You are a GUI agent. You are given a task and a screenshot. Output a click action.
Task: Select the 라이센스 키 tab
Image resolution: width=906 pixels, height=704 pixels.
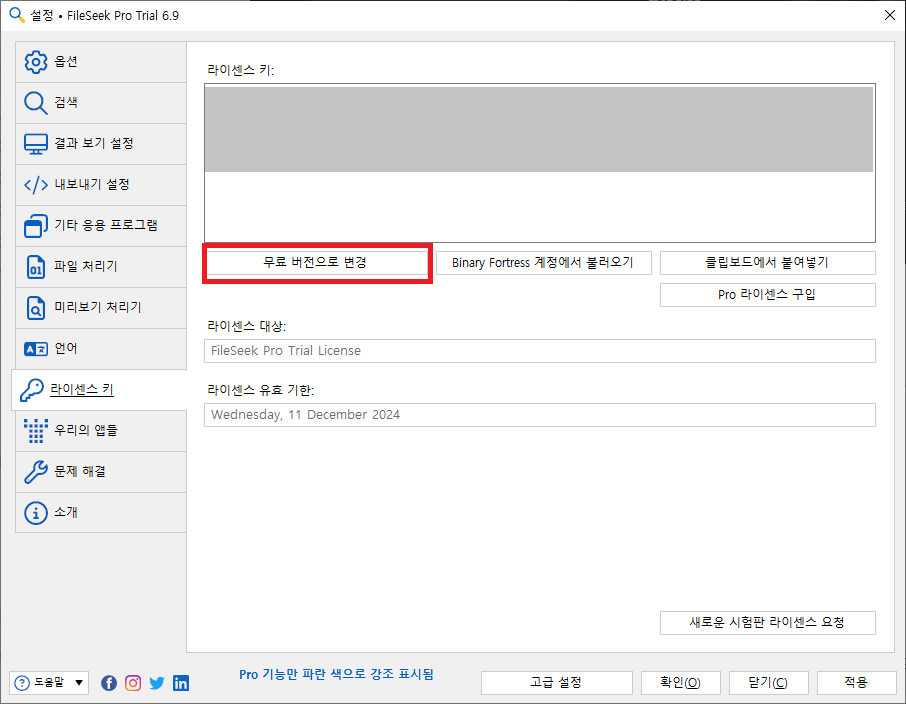pyautogui.click(x=99, y=390)
